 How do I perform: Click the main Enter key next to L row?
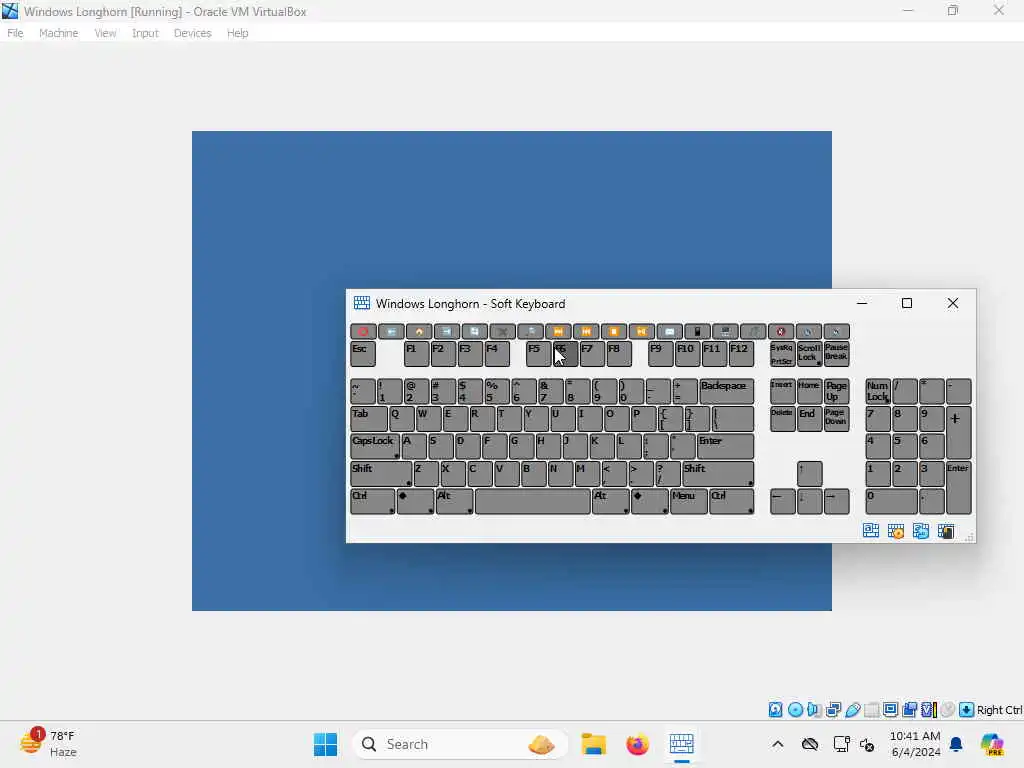pos(725,446)
